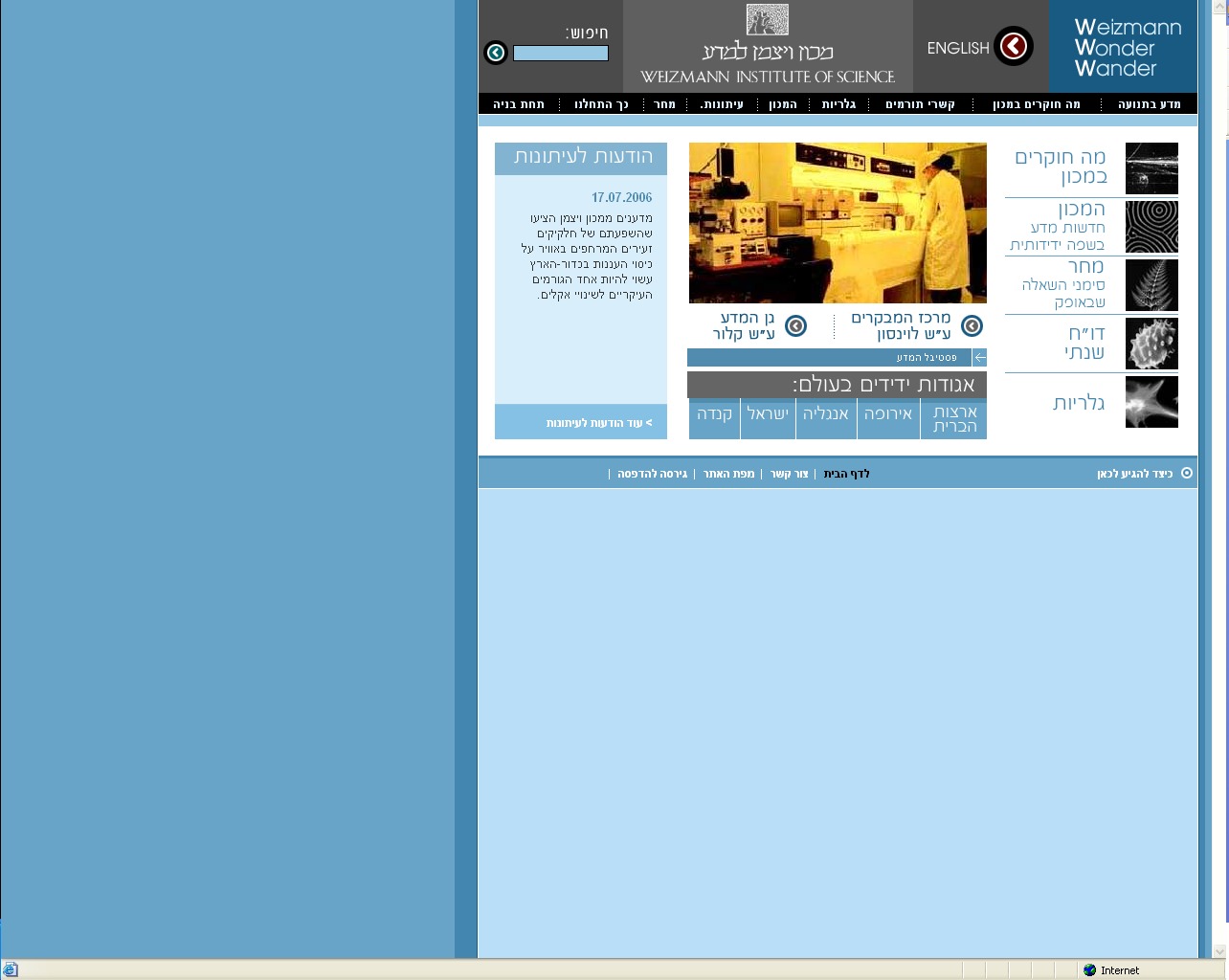Click the Internet zone icon in status bar

[1089, 969]
